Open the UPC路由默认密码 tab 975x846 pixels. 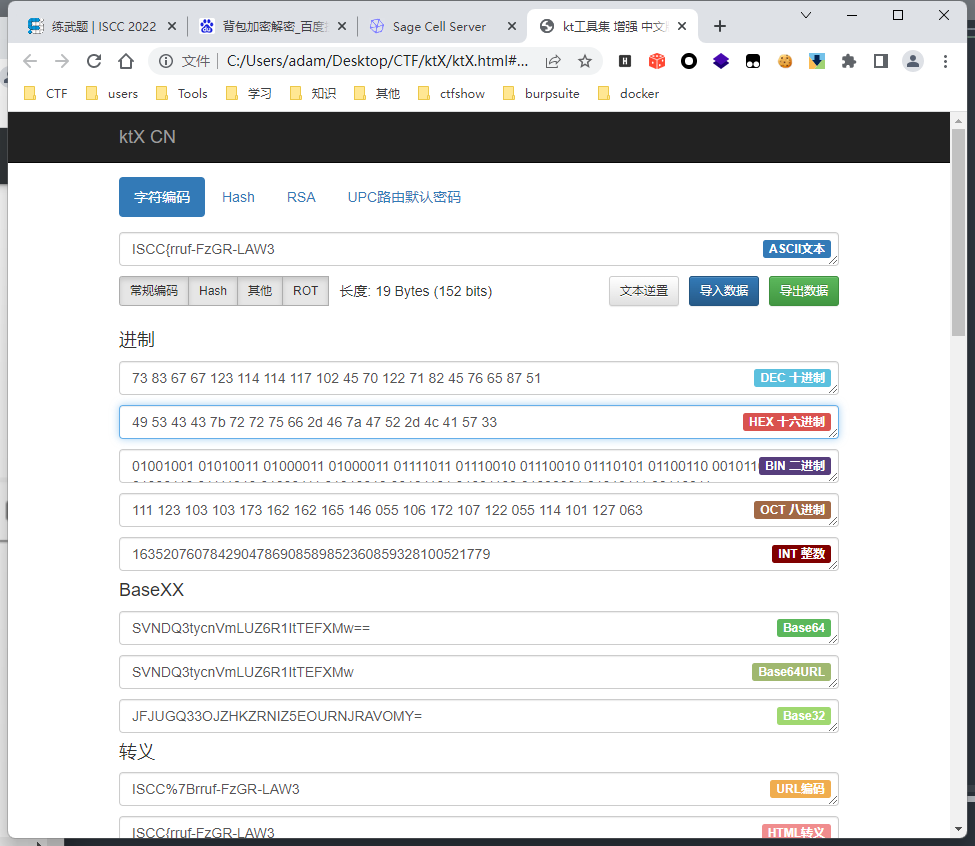404,197
